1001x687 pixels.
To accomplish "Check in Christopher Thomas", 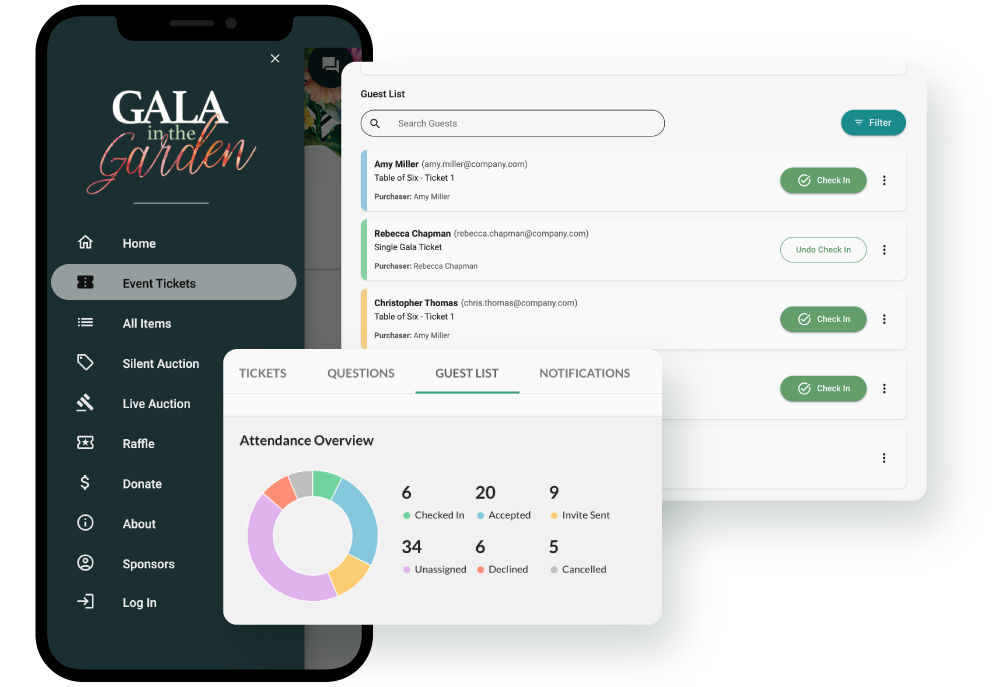I will tap(823, 319).
